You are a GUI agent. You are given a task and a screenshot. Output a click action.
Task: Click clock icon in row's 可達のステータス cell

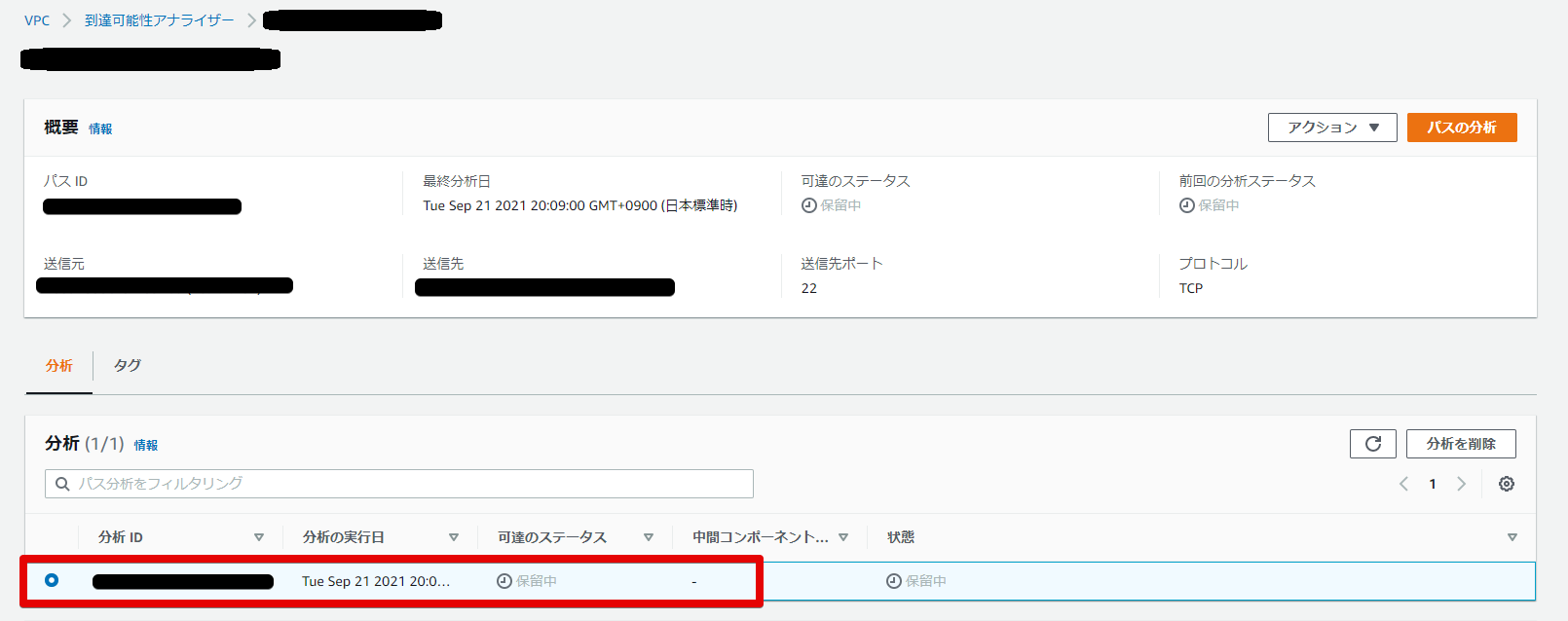[x=504, y=581]
